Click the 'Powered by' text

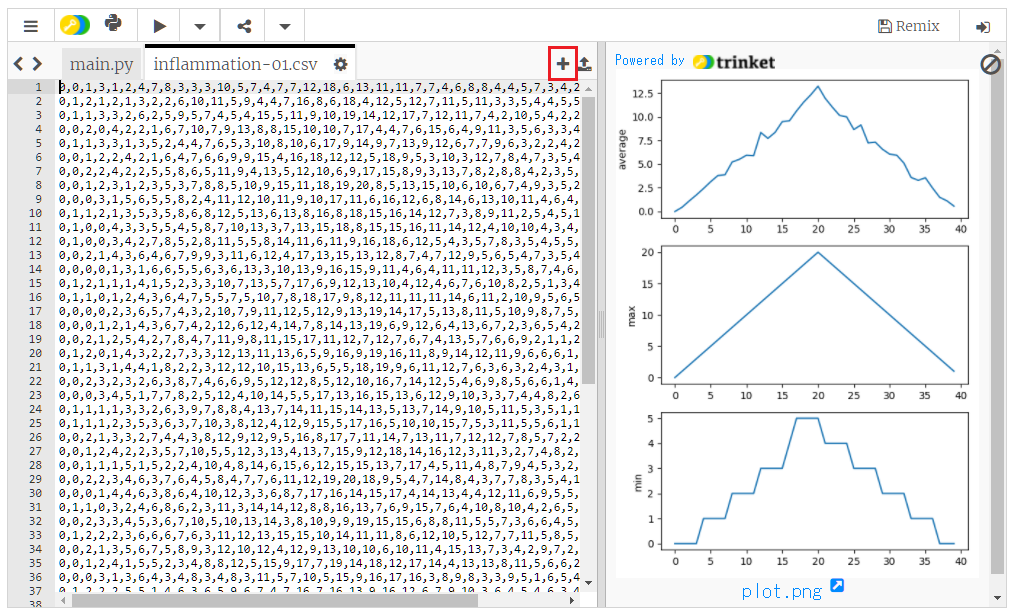[x=649, y=61]
